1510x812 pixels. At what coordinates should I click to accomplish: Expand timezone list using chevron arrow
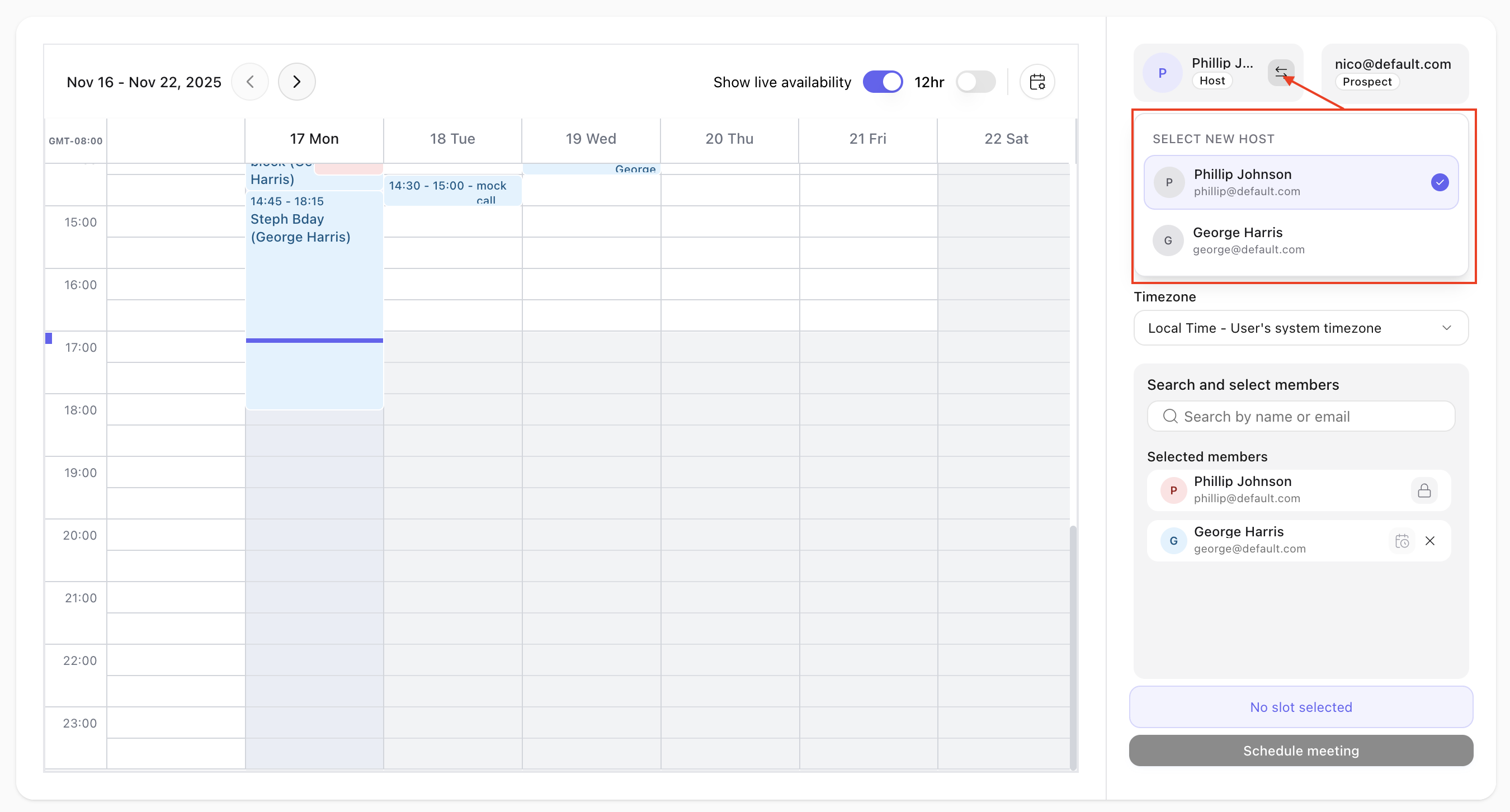pyautogui.click(x=1446, y=328)
